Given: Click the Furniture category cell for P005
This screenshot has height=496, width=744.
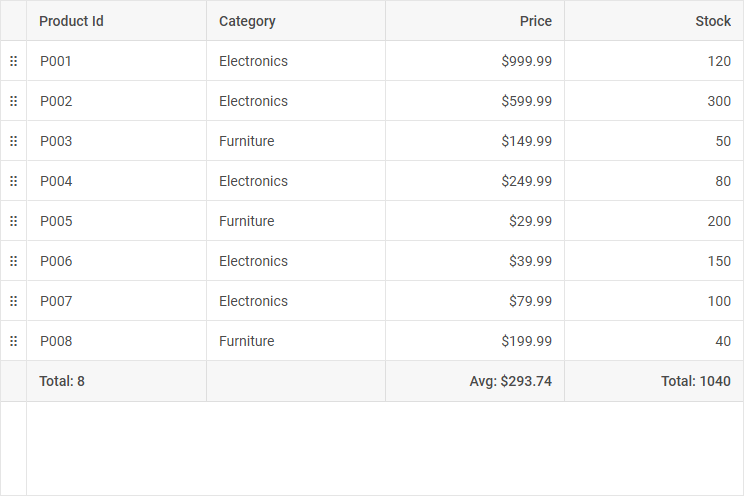Looking at the screenshot, I should (246, 221).
